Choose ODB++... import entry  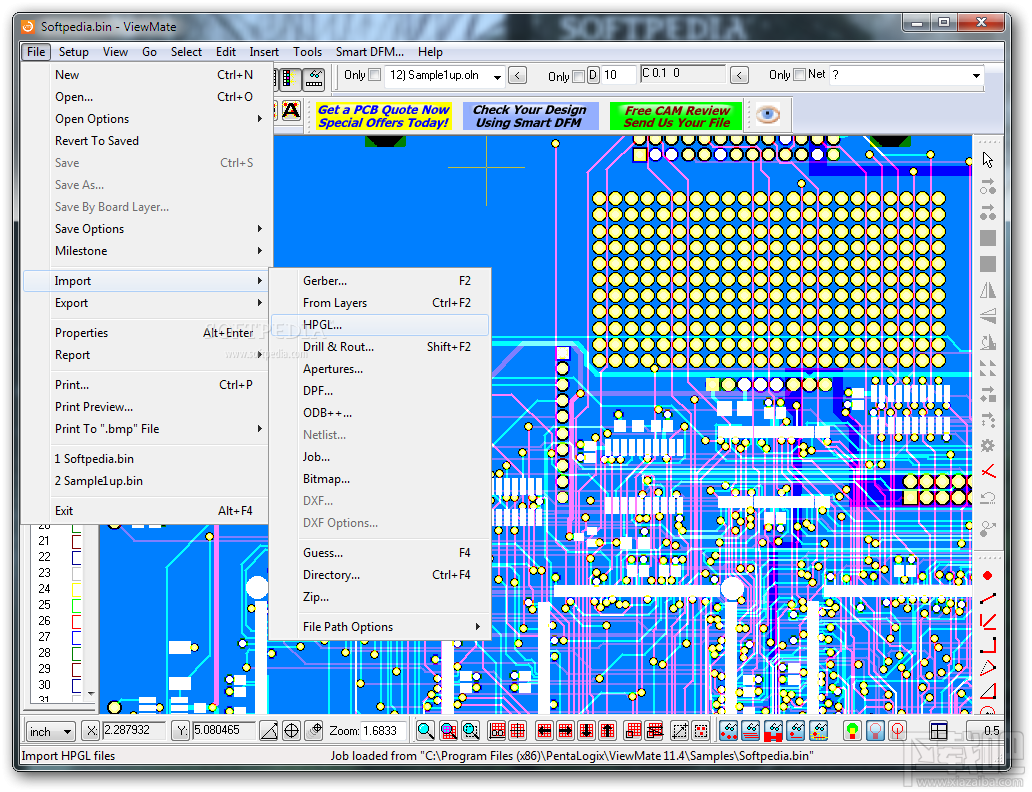point(380,413)
